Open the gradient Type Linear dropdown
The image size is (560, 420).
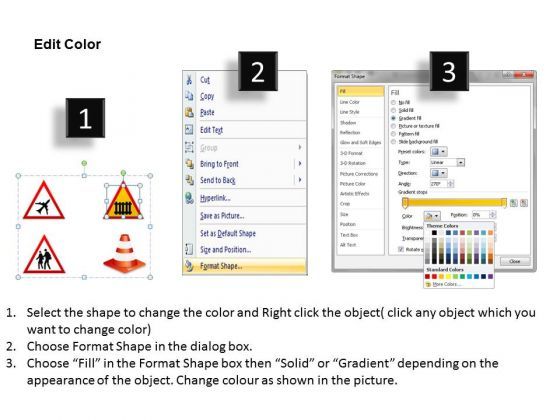pyautogui.click(x=447, y=162)
